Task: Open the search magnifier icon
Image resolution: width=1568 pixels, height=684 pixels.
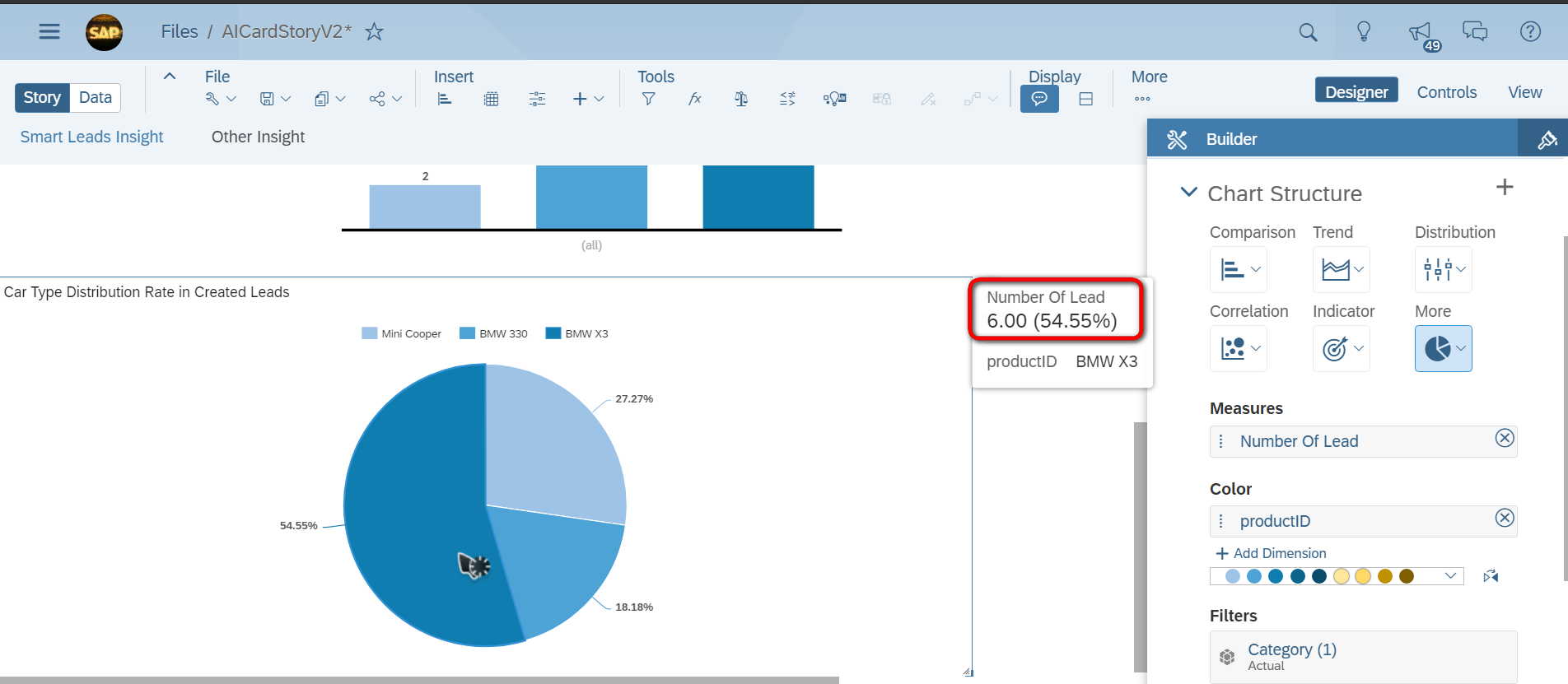Action: pyautogui.click(x=1308, y=32)
